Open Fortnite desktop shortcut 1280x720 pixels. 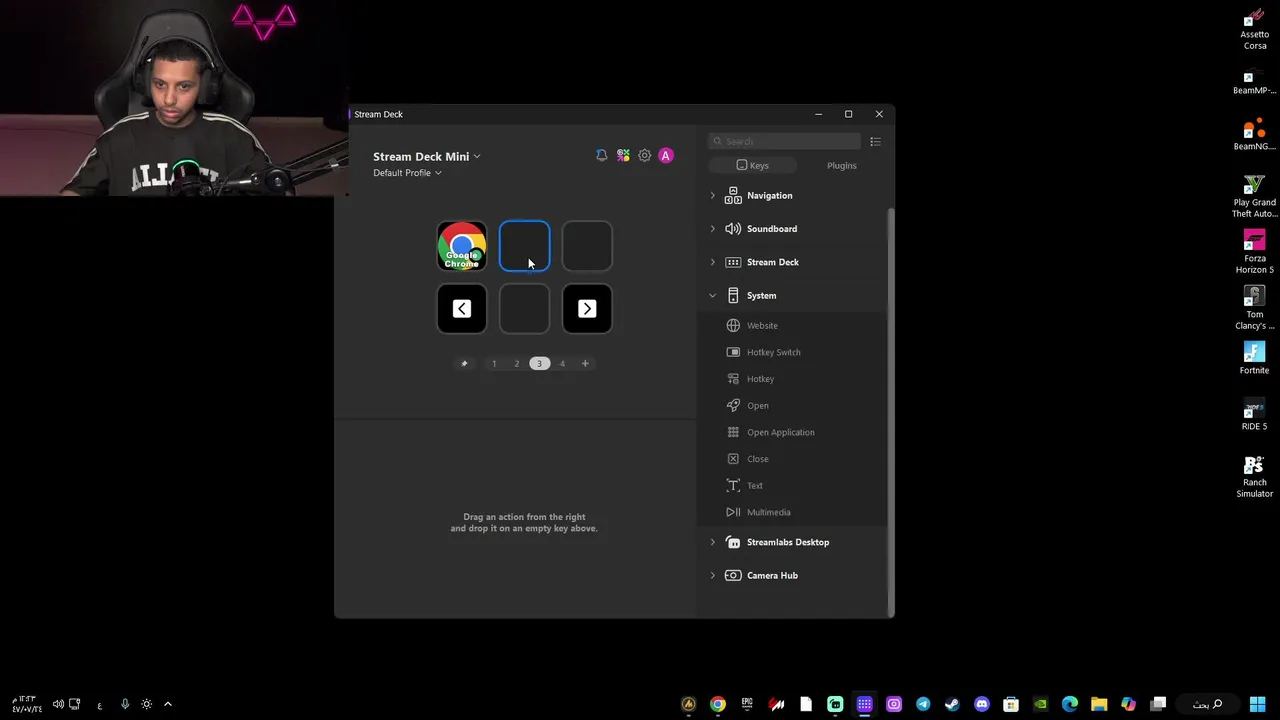point(1255,359)
